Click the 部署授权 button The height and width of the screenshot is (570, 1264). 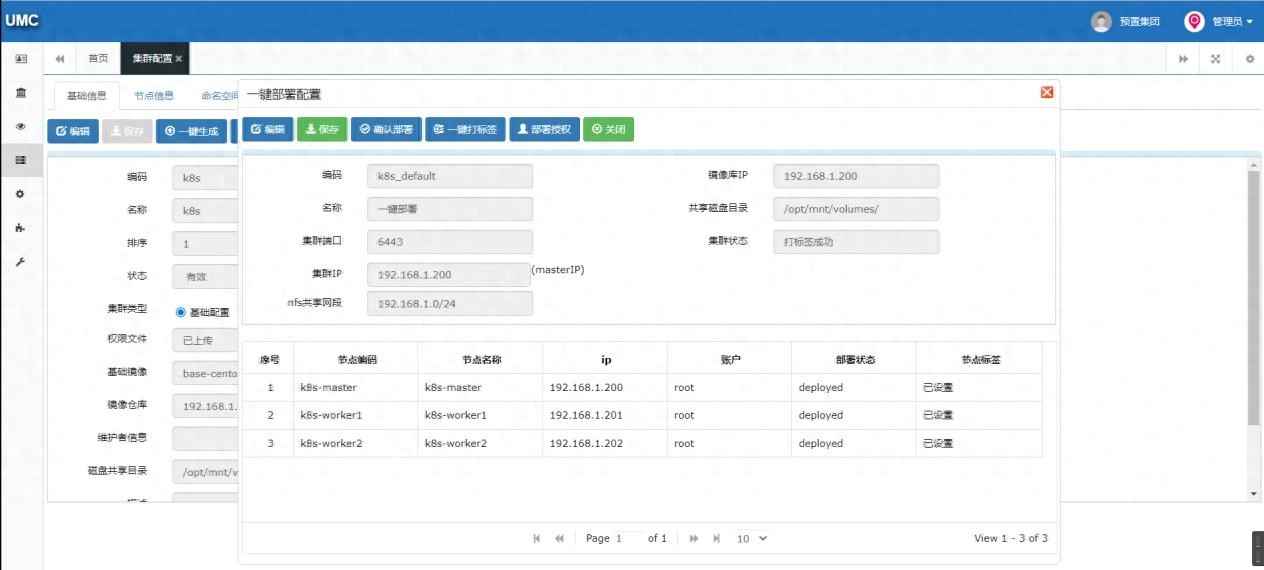(x=544, y=129)
